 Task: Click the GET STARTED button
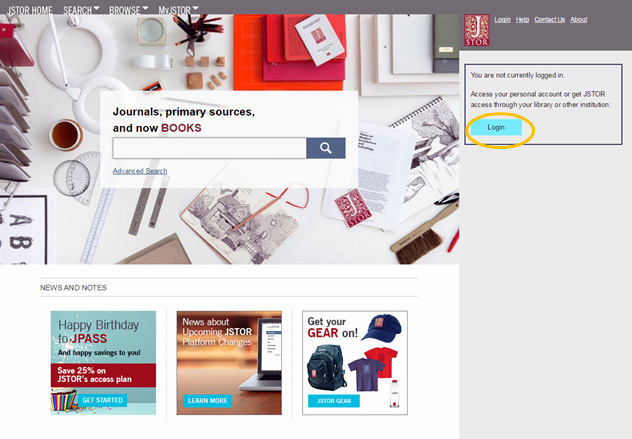pos(102,400)
